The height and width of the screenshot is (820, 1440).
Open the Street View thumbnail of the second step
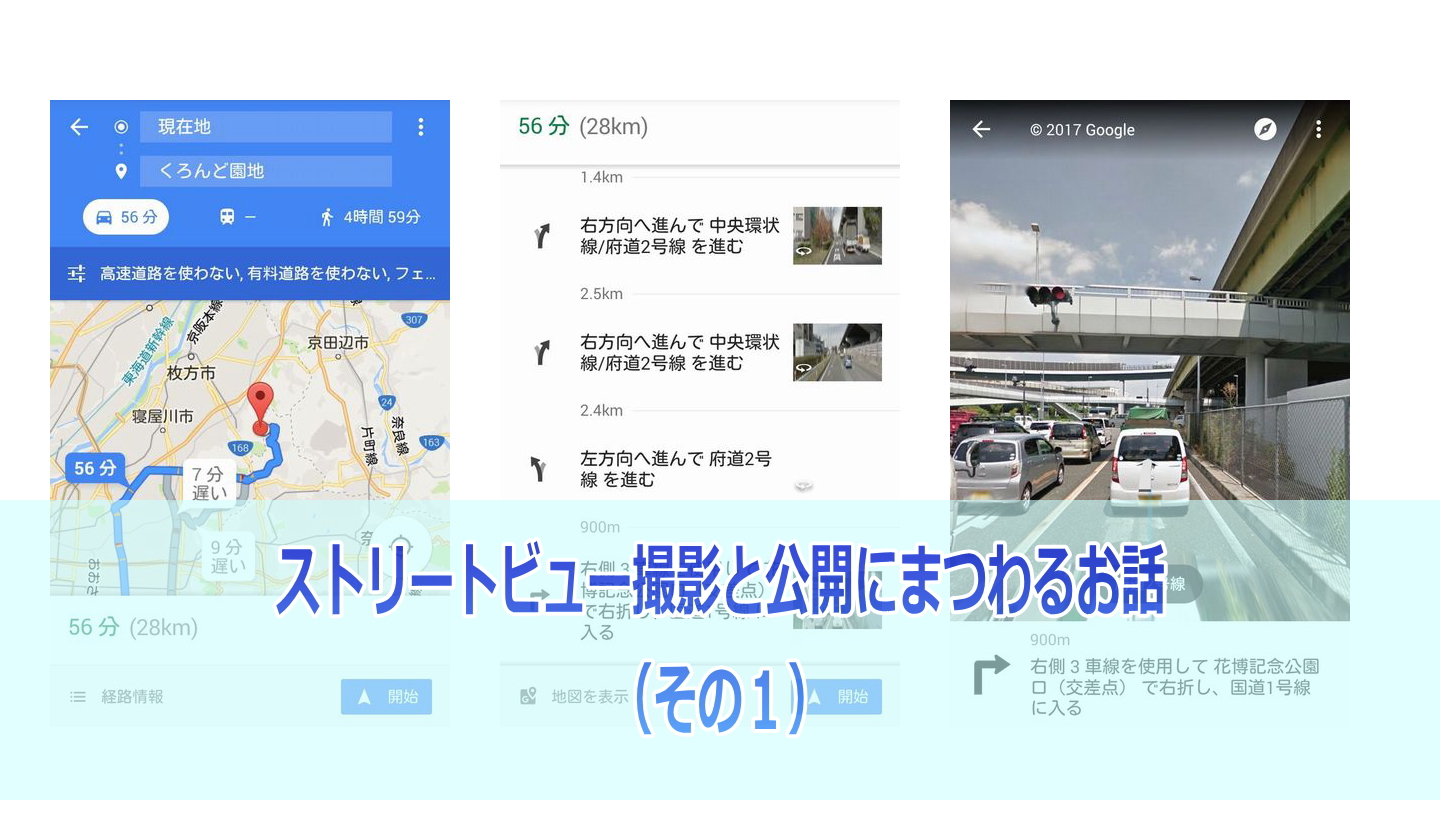(x=837, y=352)
